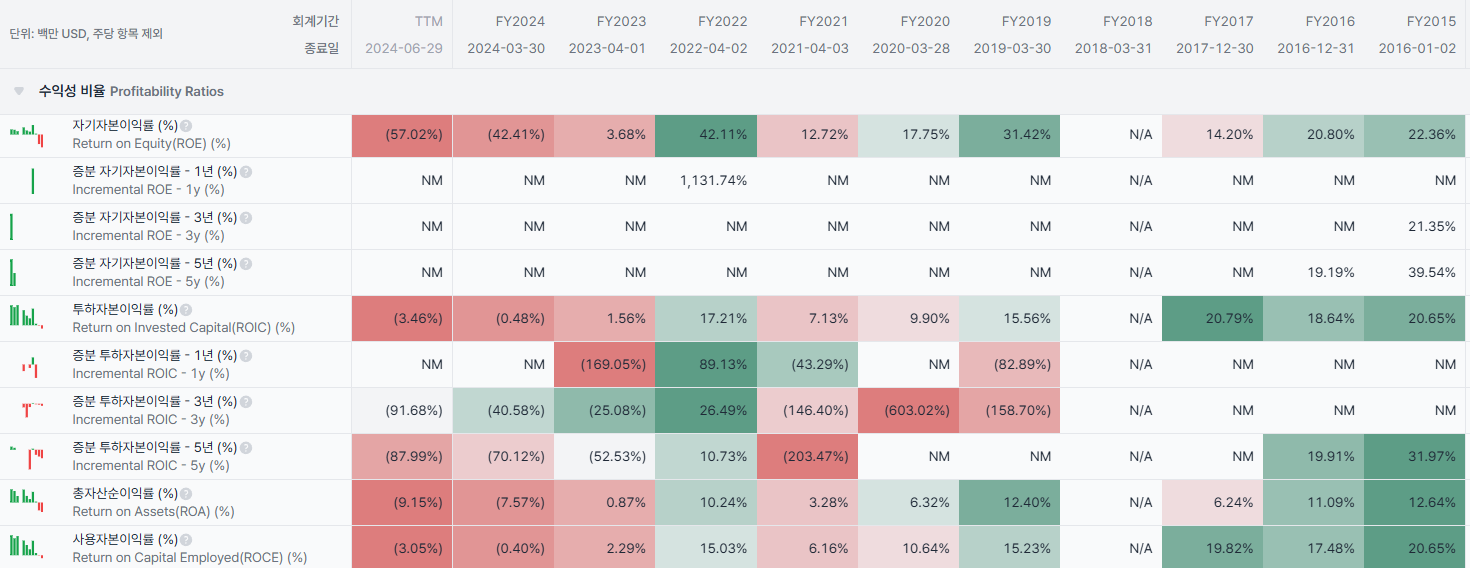
Task: Open the Return on Equity sparkline chart
Action: (27, 135)
